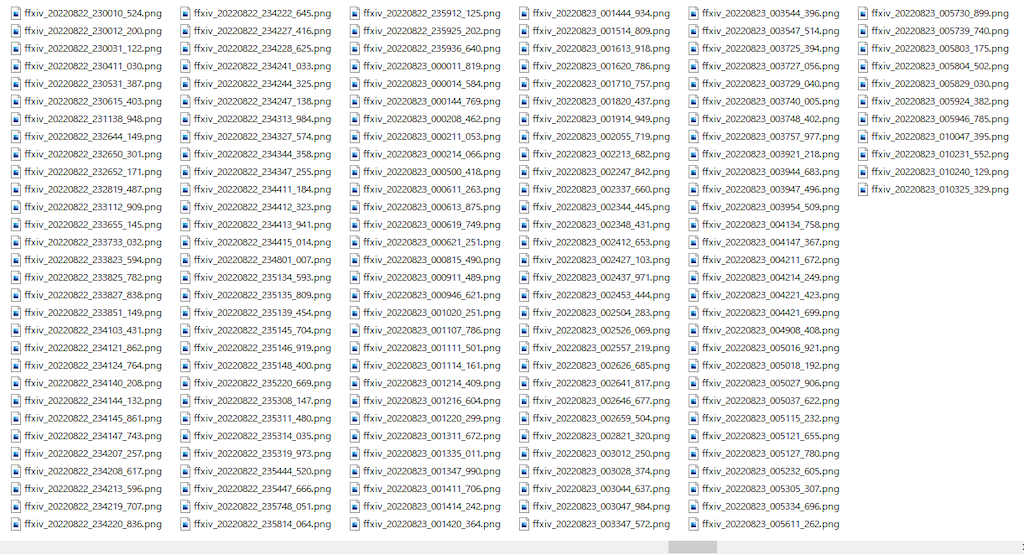The width and height of the screenshot is (1024, 555).
Task: Click the icon for ffxiv_20220823_005611_262.png
Action: pos(694,524)
